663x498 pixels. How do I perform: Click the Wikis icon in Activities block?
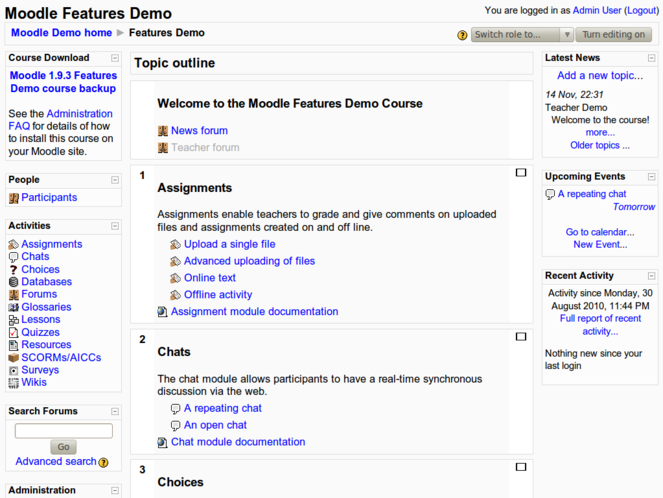pos(14,383)
